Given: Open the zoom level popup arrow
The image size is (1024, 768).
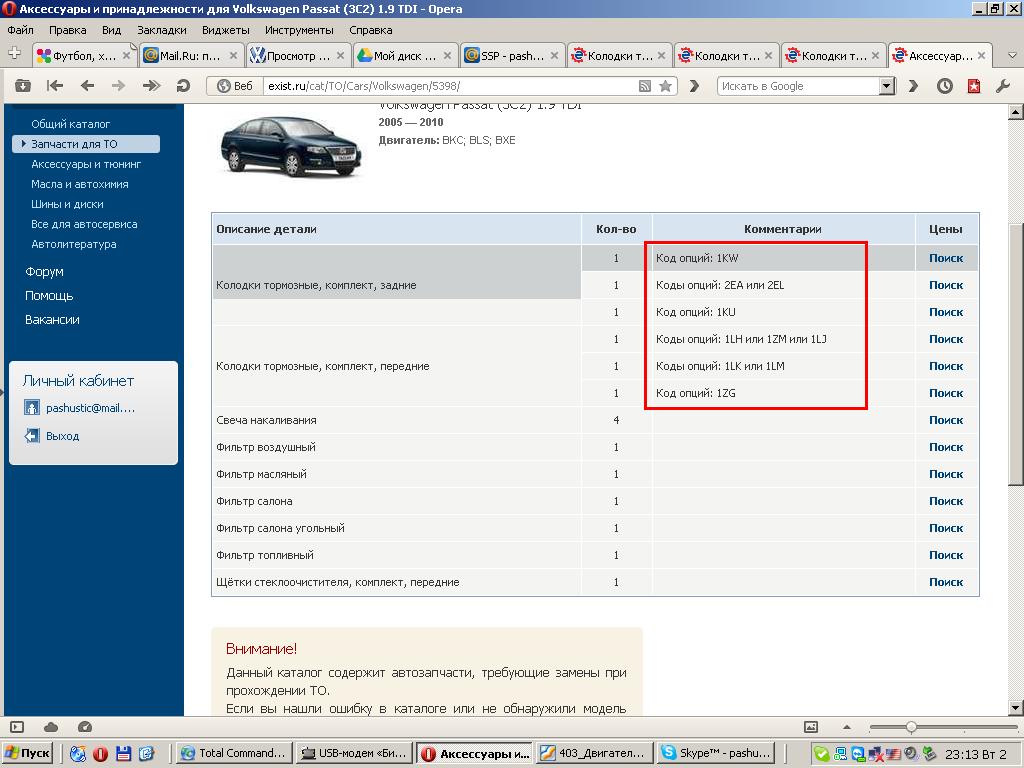Looking at the screenshot, I should (x=848, y=727).
